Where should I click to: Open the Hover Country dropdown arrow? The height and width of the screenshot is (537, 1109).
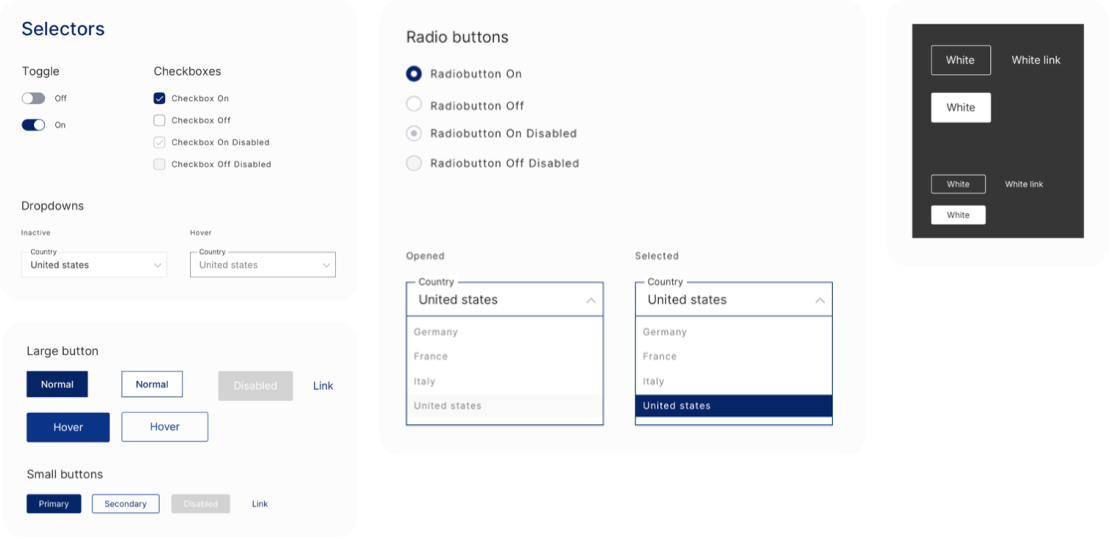(x=326, y=265)
